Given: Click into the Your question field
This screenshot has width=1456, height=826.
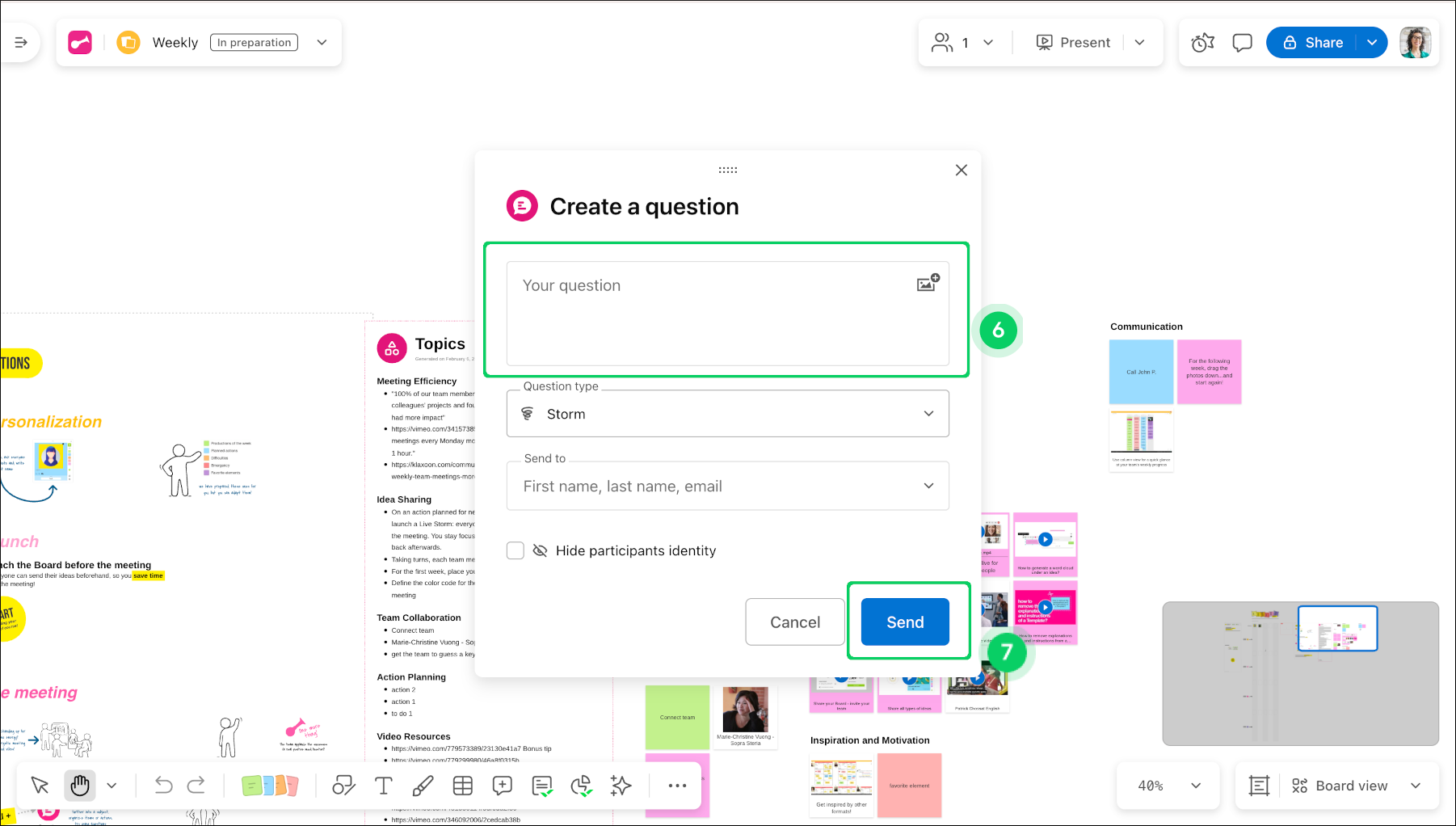Looking at the screenshot, I should pos(711,314).
